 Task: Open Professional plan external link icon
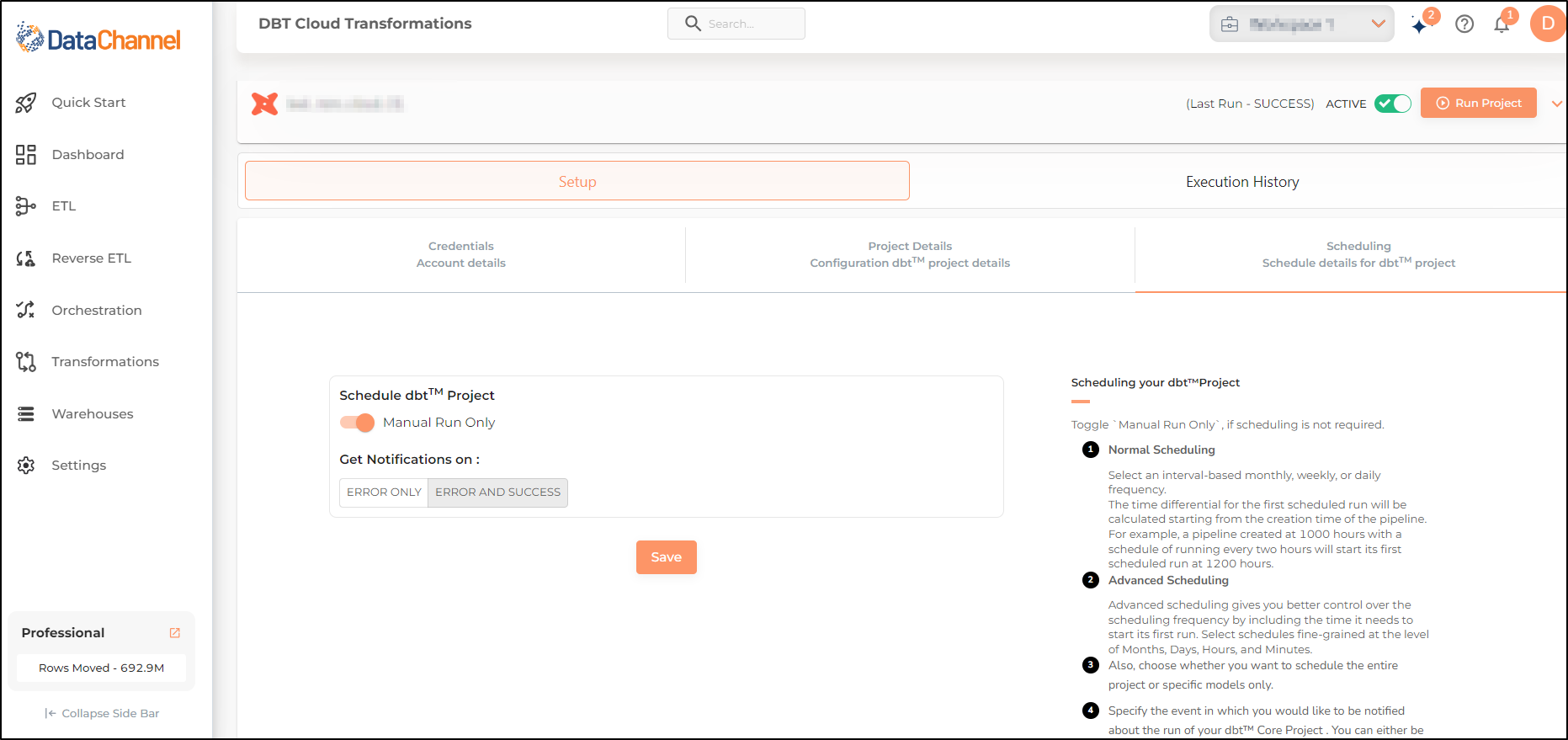click(175, 633)
